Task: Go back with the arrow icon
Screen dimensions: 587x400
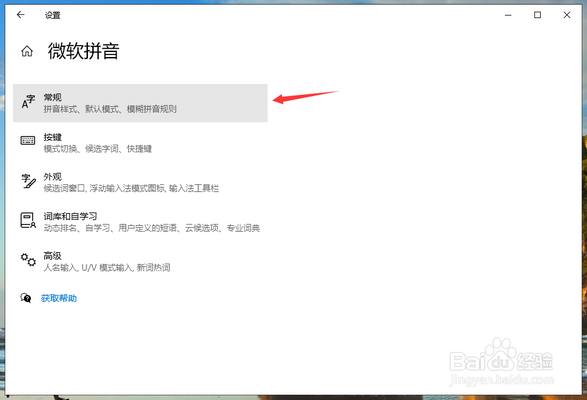Action: [21, 15]
